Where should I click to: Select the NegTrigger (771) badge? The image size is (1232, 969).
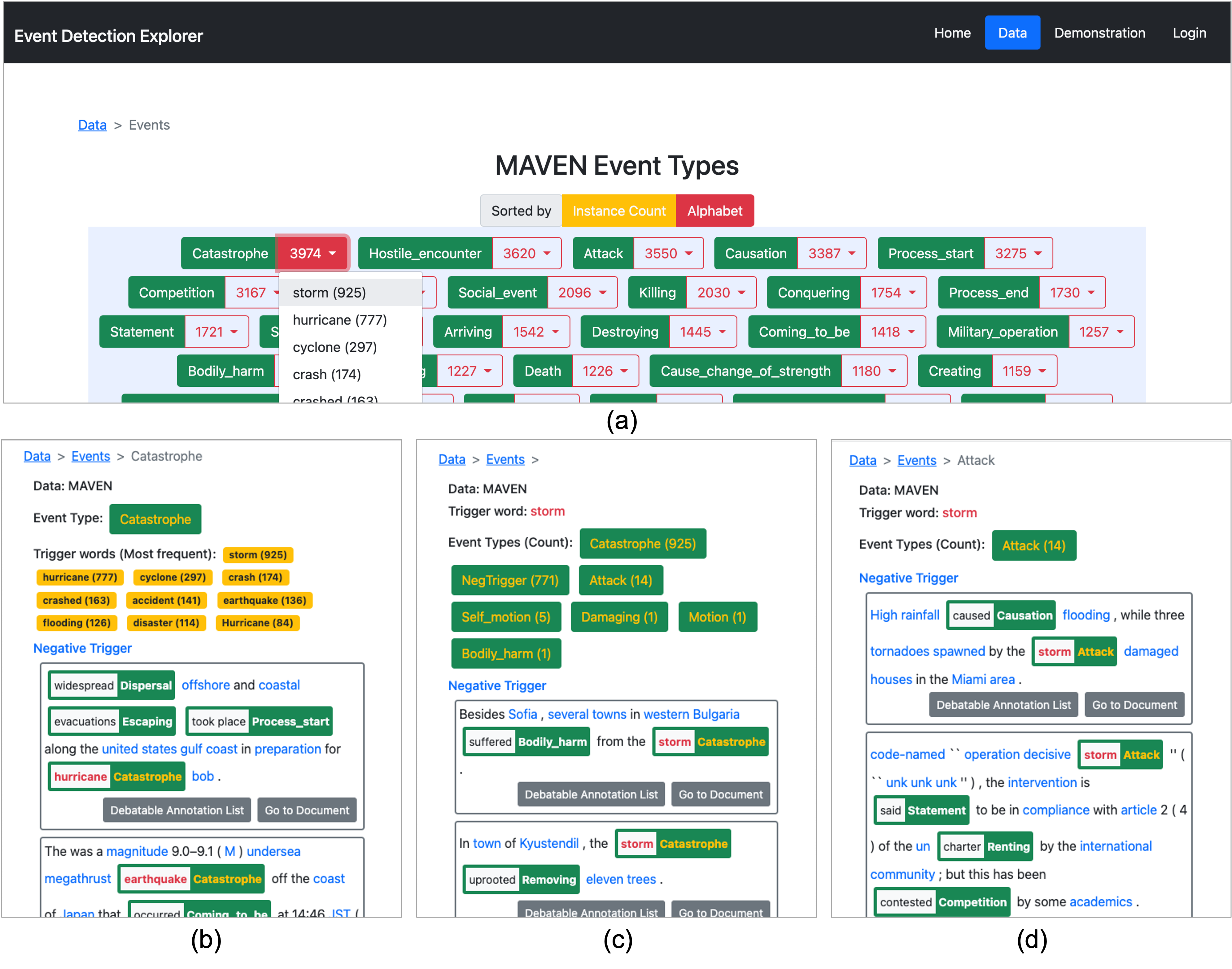(x=509, y=580)
